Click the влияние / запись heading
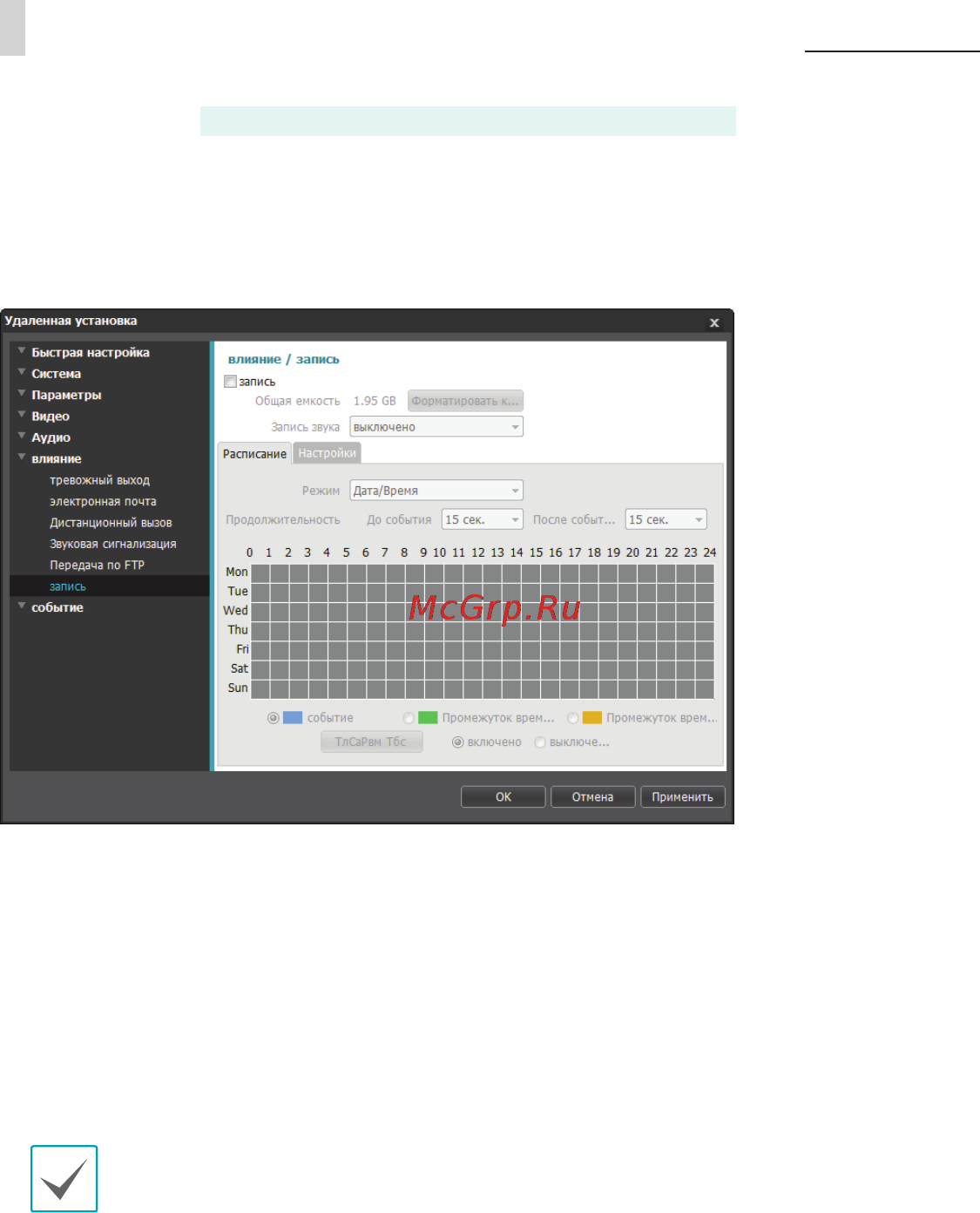This screenshot has width=980, height=1213. tap(284, 359)
